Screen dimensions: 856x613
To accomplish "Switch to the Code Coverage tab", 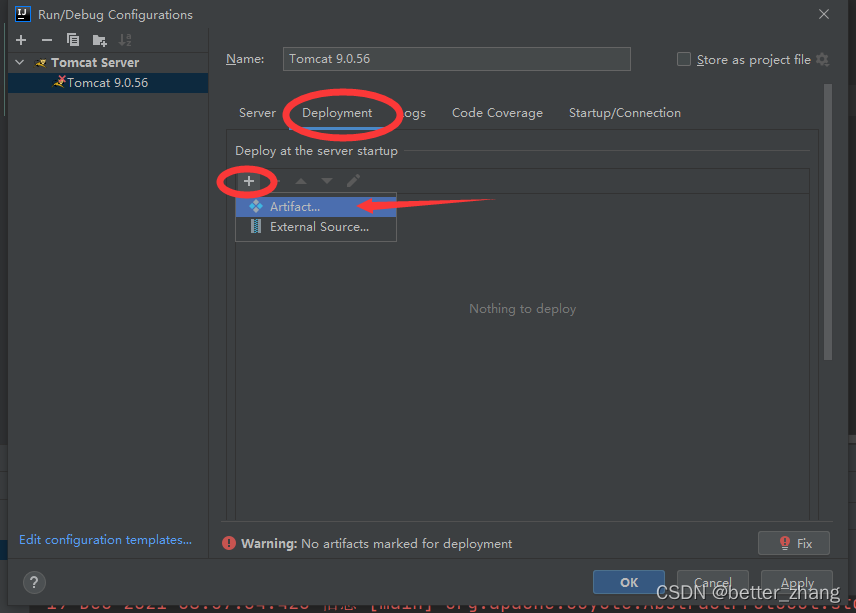I will (x=497, y=113).
